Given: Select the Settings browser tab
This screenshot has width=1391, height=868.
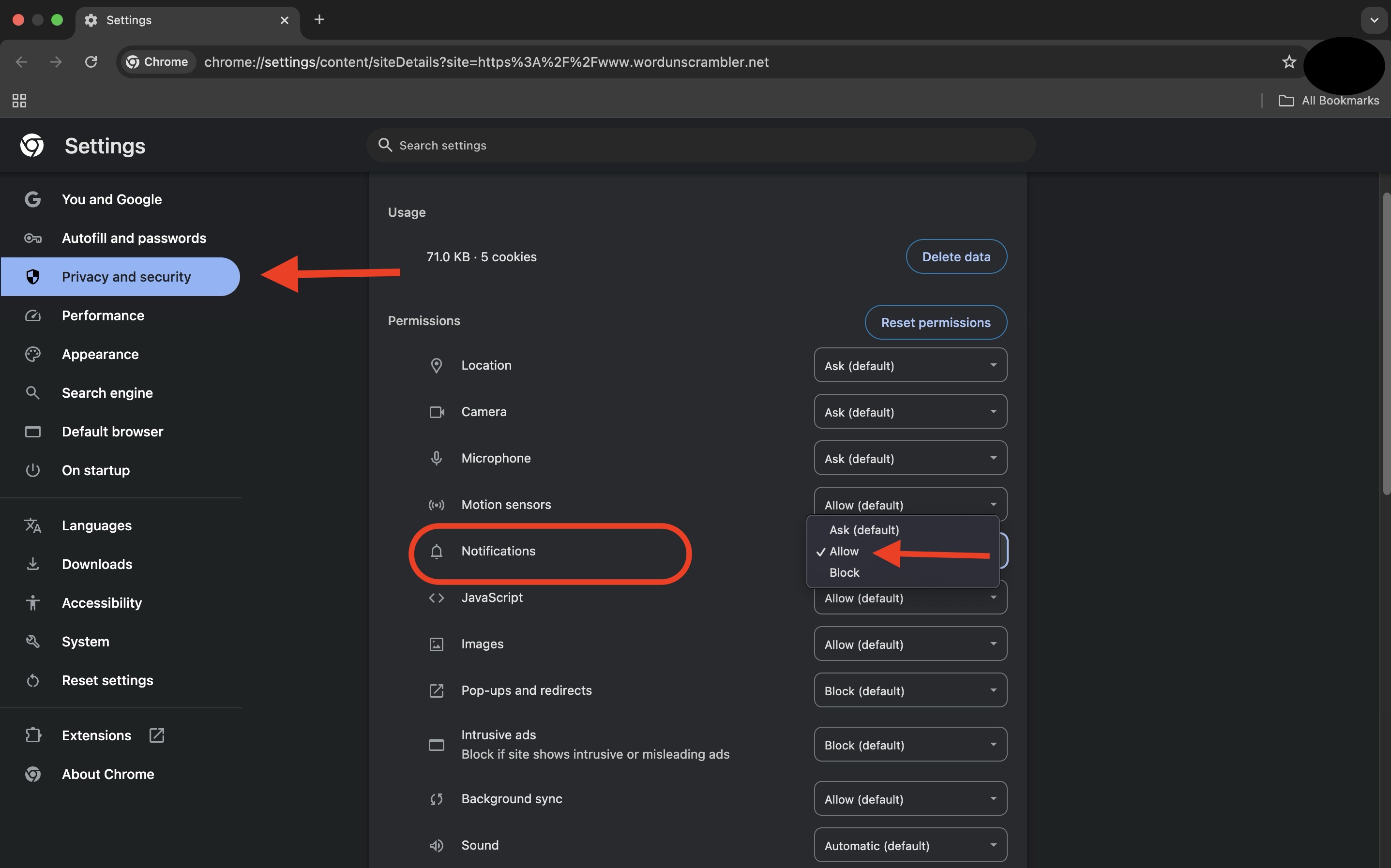Looking at the screenshot, I should (187, 20).
